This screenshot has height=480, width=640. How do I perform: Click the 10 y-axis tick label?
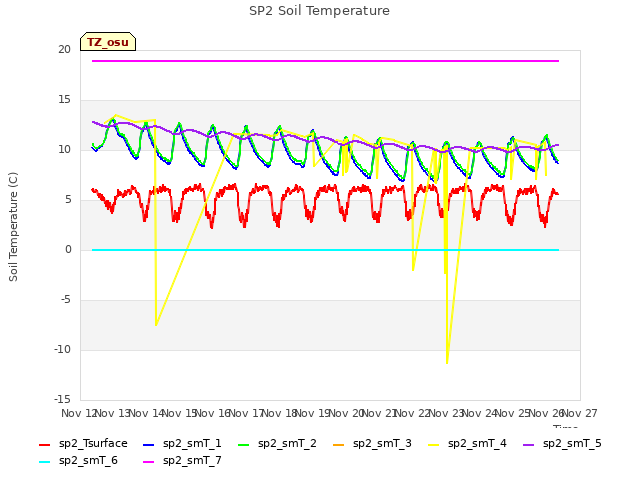click(x=64, y=149)
